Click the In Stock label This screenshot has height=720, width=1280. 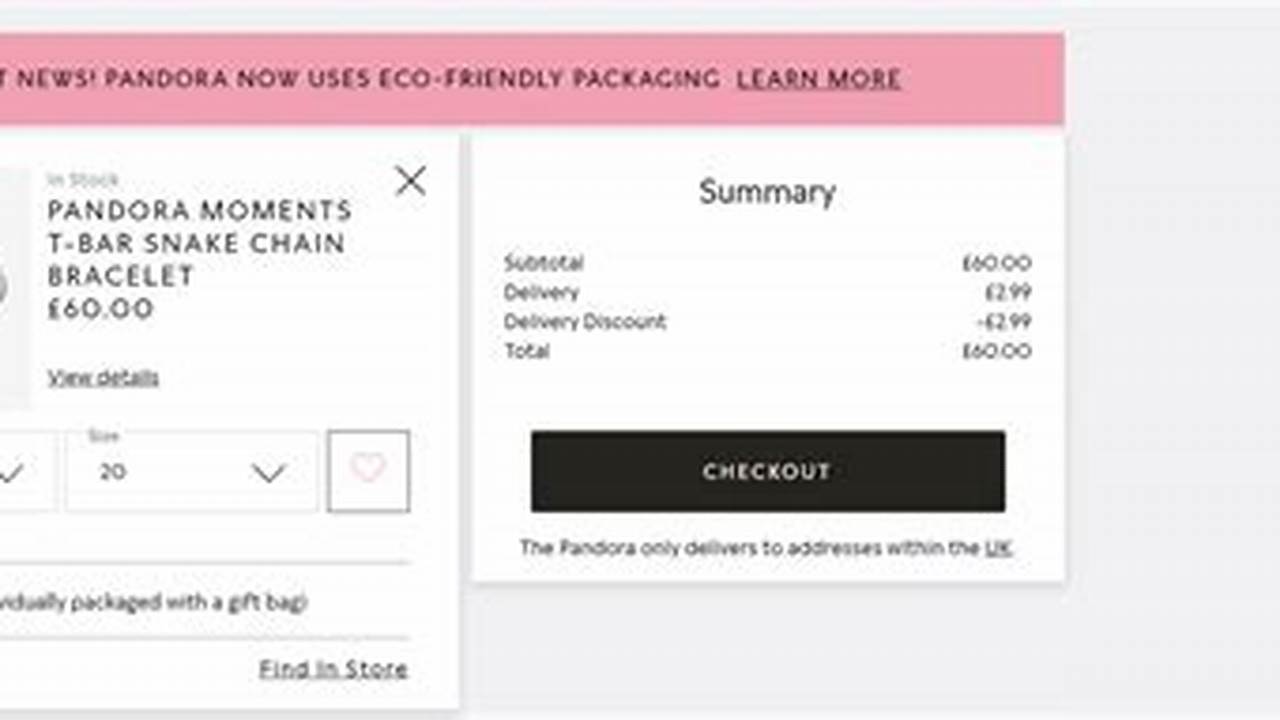pyautogui.click(x=81, y=179)
